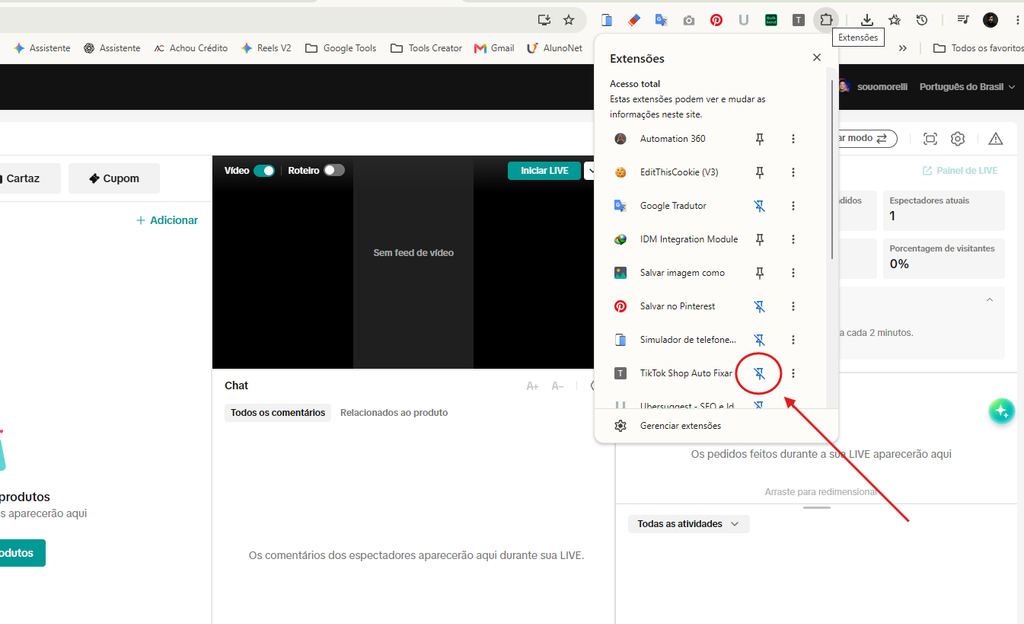Unpin the Simulador de telefone extension
The width and height of the screenshot is (1024, 624).
pos(760,339)
